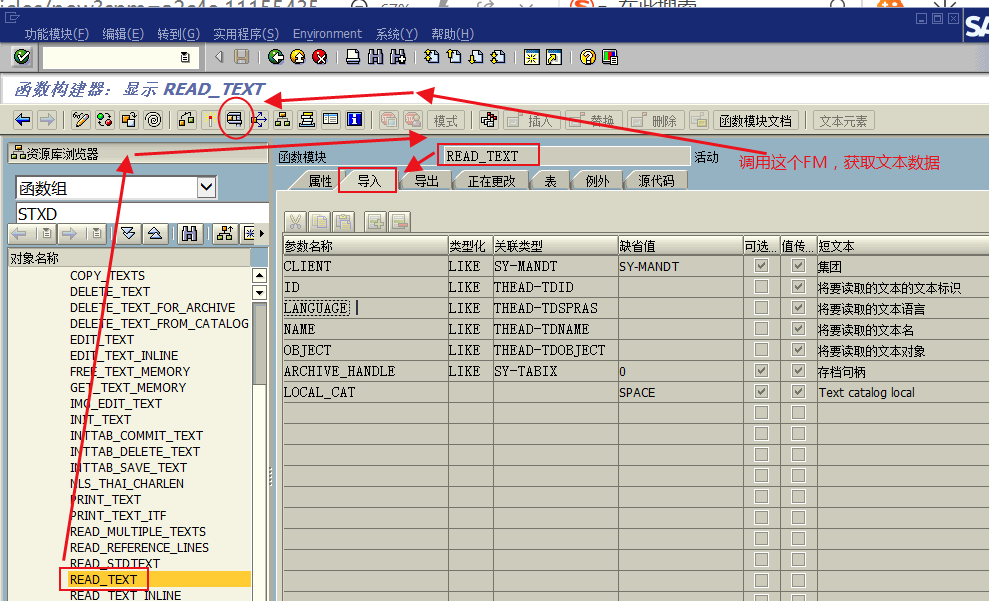Toggle Pass Value checkbox for CLIENT parameter
The height and width of the screenshot is (601, 989).
coord(799,265)
